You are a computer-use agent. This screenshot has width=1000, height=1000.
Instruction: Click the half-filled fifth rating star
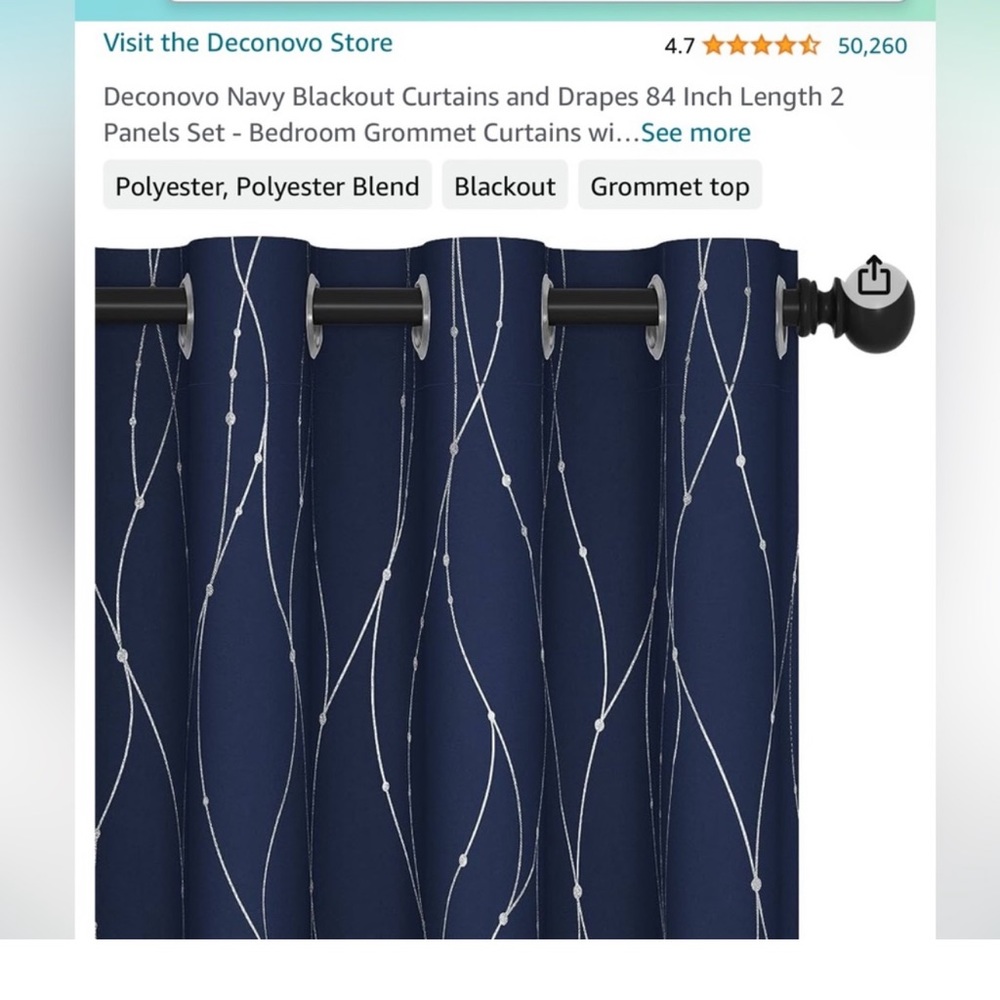(809, 46)
